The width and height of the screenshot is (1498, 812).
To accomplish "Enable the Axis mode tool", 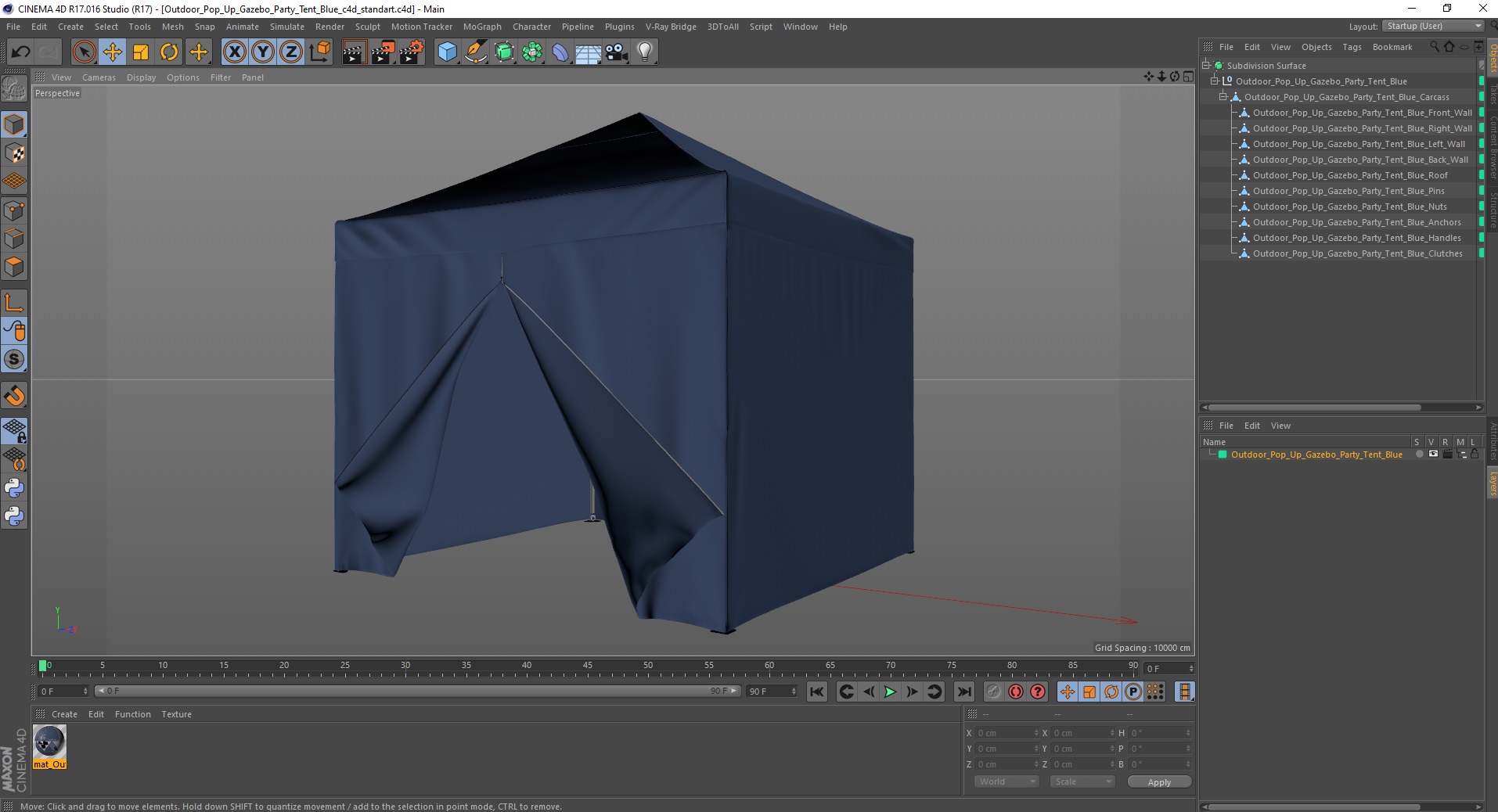I will (x=14, y=302).
